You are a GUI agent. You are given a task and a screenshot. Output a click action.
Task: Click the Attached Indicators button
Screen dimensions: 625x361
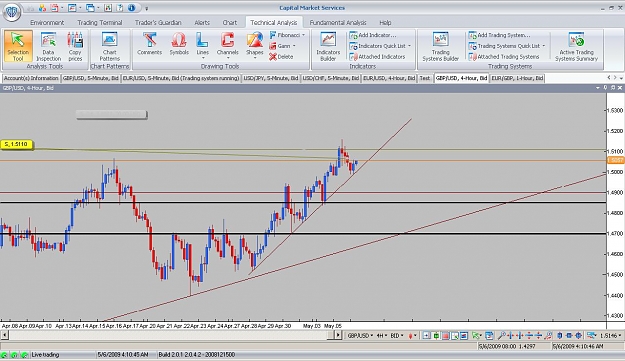(x=377, y=57)
